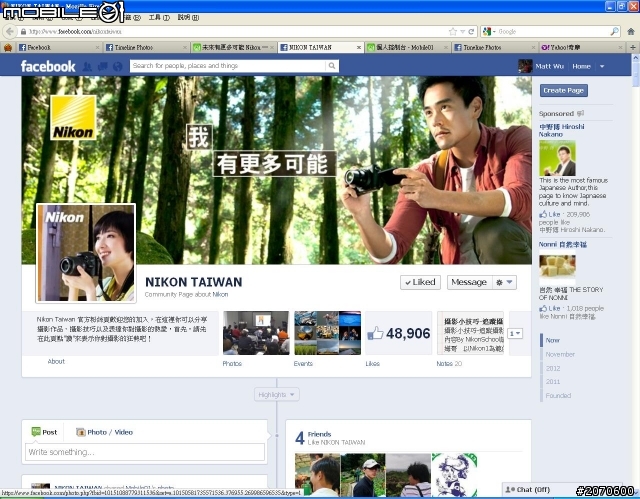Click the 48,906 likes thumbs-up box

click(398, 333)
